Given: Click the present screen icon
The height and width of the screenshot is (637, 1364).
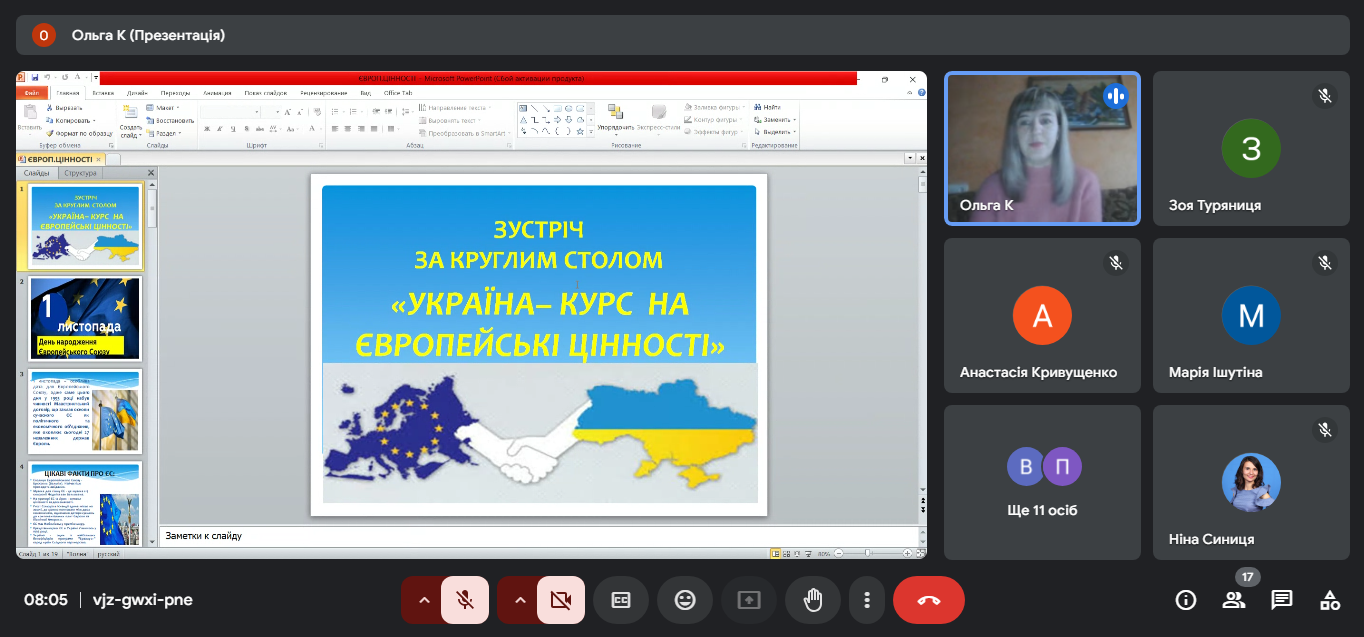Looking at the screenshot, I should point(749,600).
